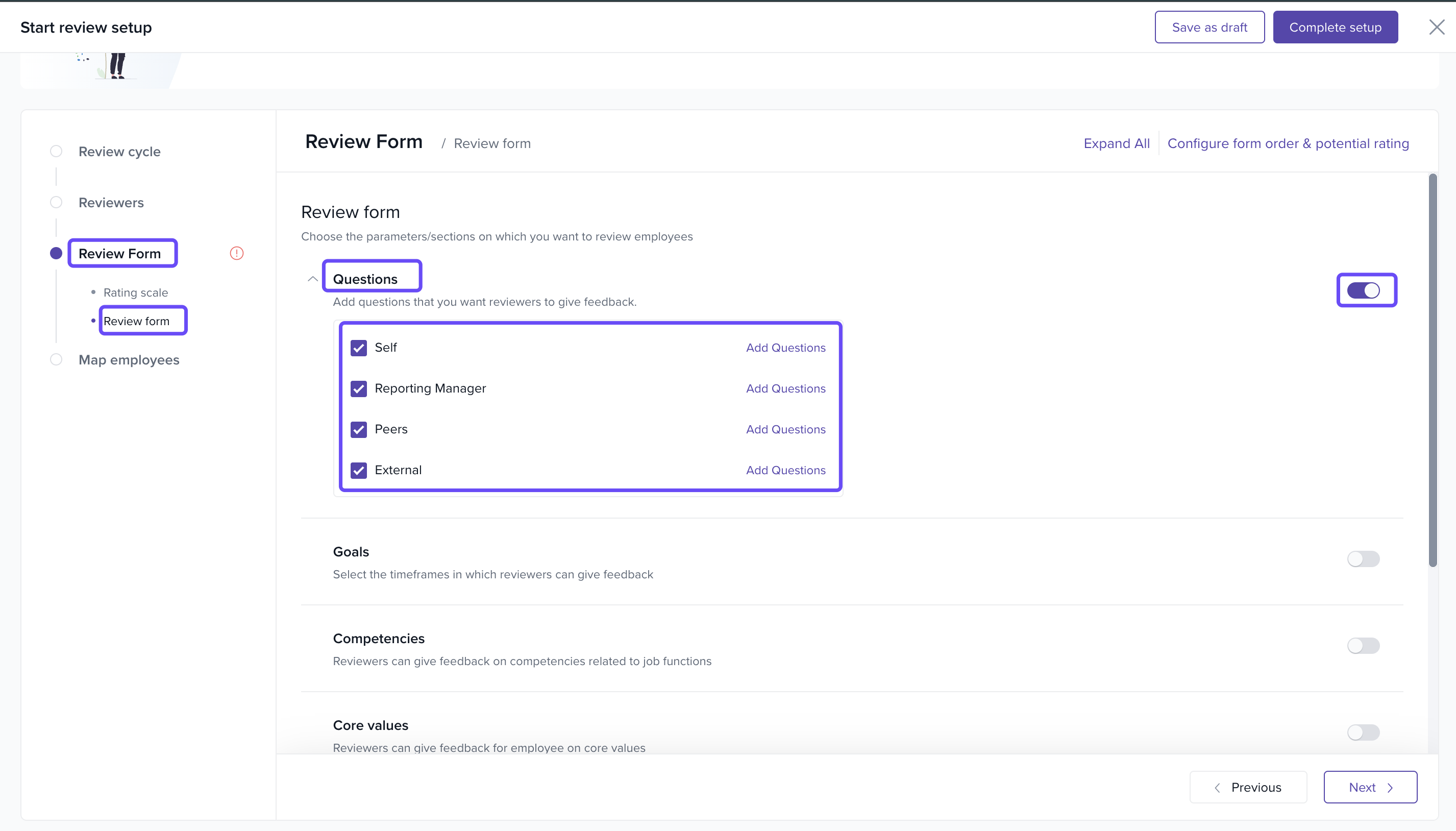This screenshot has height=831, width=1456.
Task: Click the Map employees step circle
Action: [56, 359]
